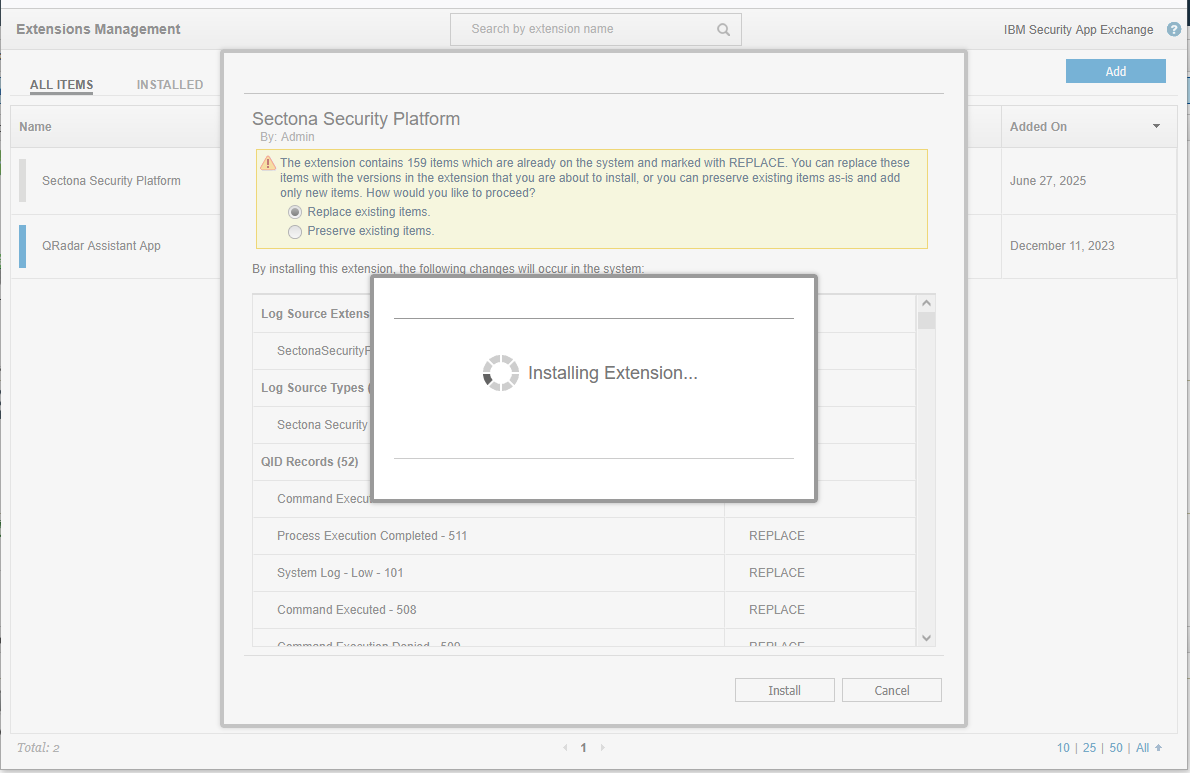This screenshot has width=1190, height=773.
Task: Show All items per page
Action: click(1143, 748)
